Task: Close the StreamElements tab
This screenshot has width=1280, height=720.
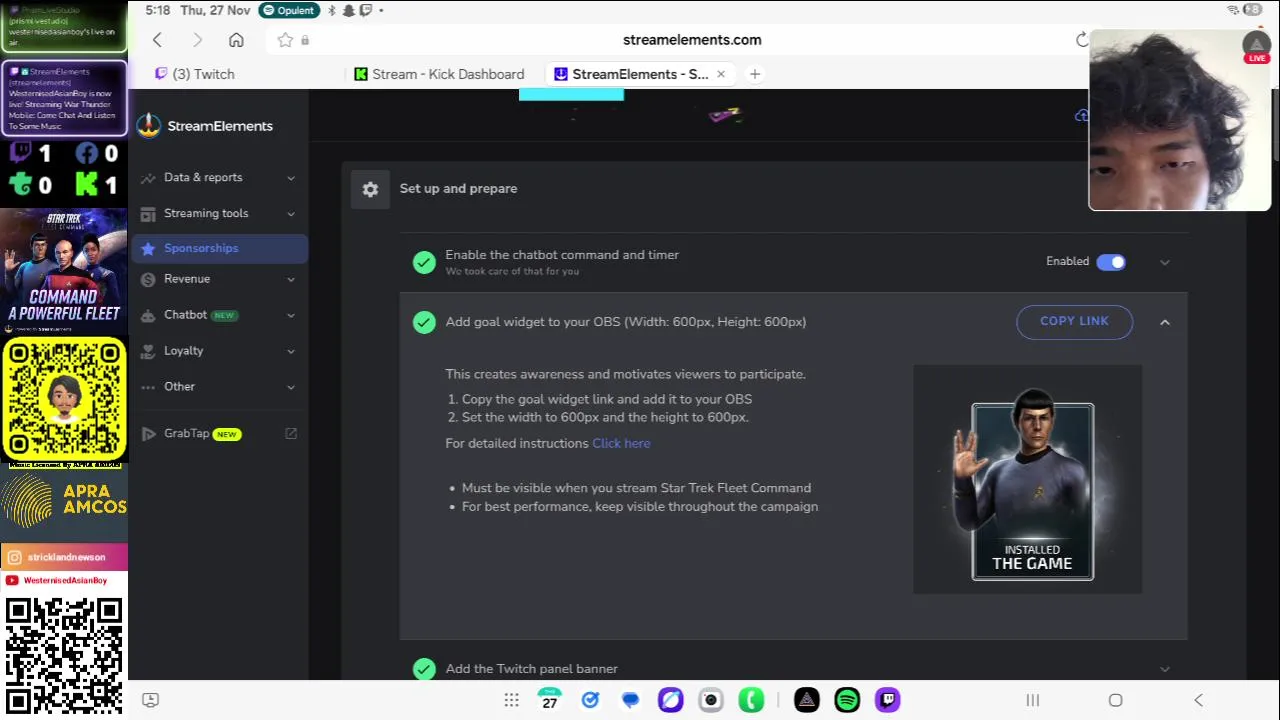Action: pos(720,74)
